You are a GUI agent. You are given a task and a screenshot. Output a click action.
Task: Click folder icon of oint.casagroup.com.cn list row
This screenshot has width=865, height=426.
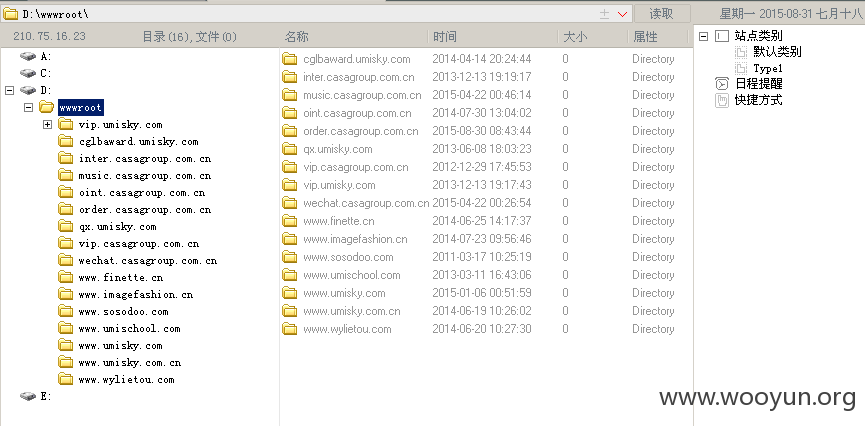click(x=290, y=113)
